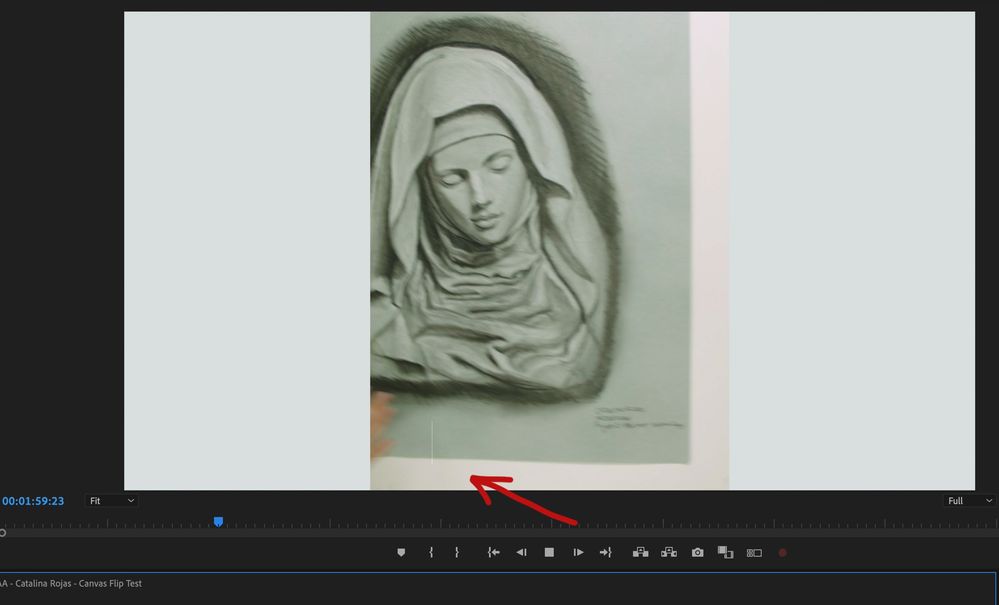This screenshot has height=605, width=999.
Task: Toggle the Multi-Camera view icon
Action: tap(754, 551)
